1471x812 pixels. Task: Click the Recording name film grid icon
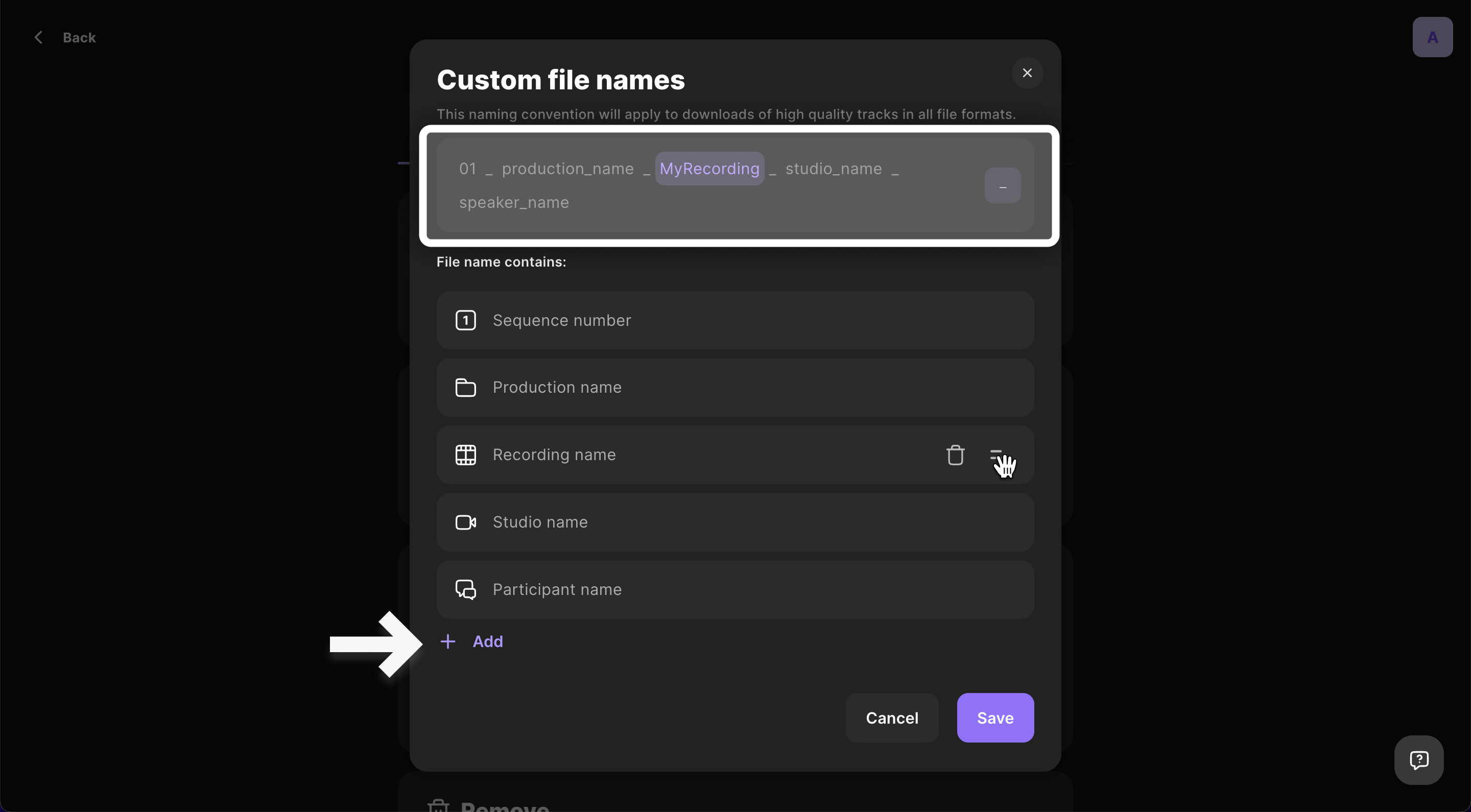(465, 455)
